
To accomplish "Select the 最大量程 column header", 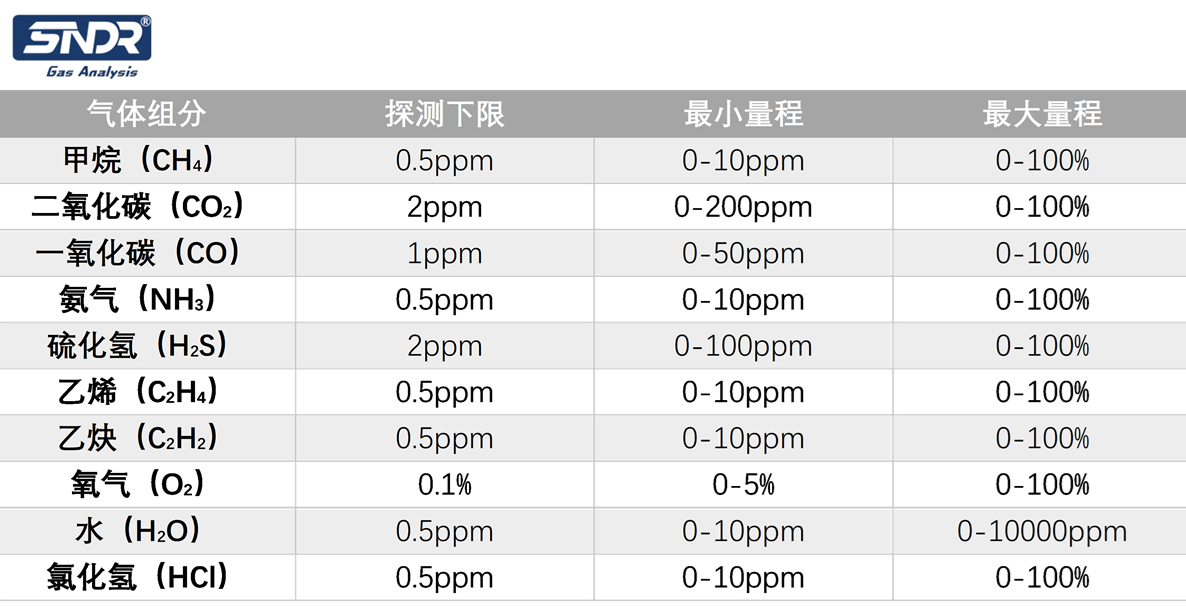I will point(1042,114).
